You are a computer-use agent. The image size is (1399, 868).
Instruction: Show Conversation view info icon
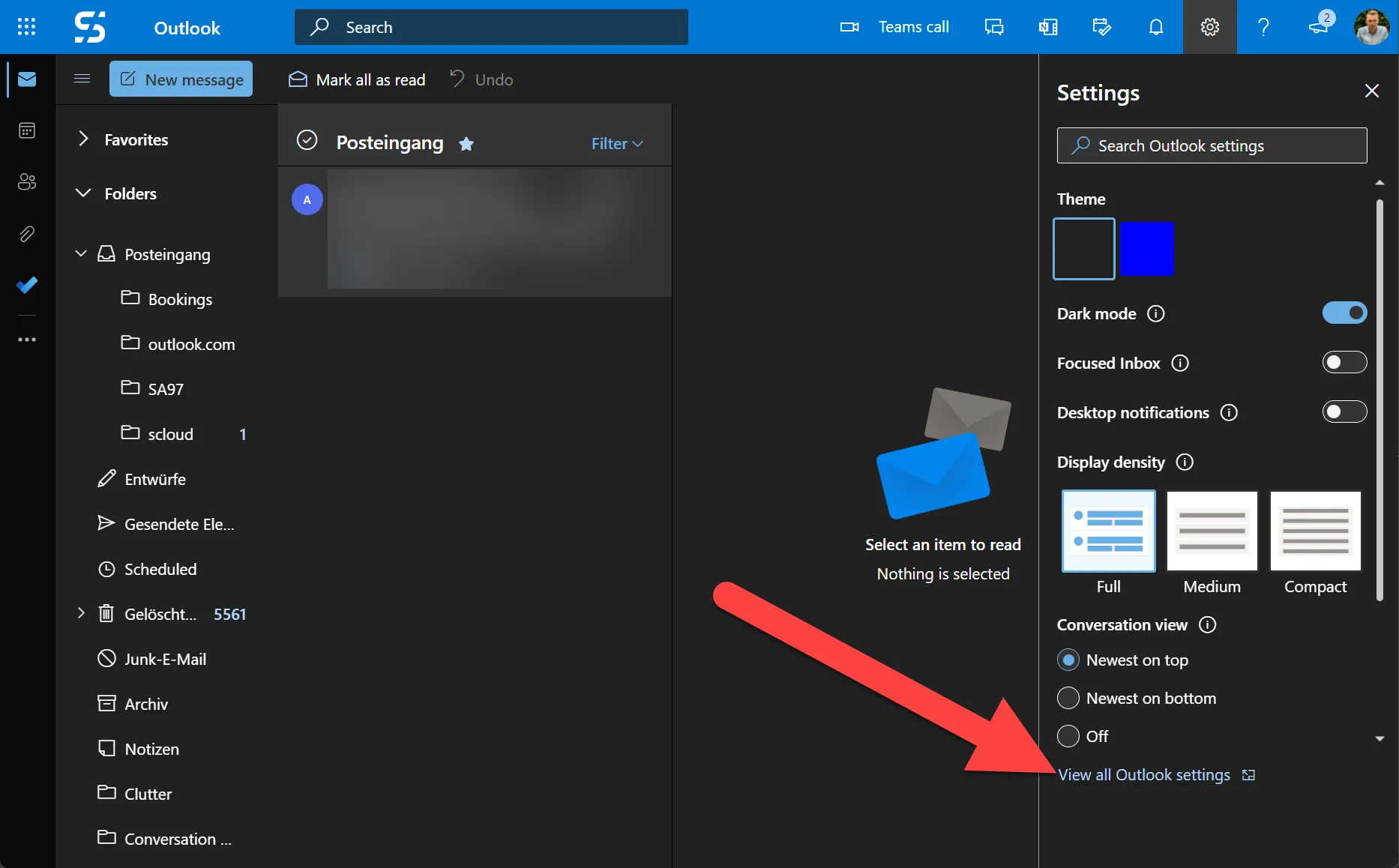1207,624
